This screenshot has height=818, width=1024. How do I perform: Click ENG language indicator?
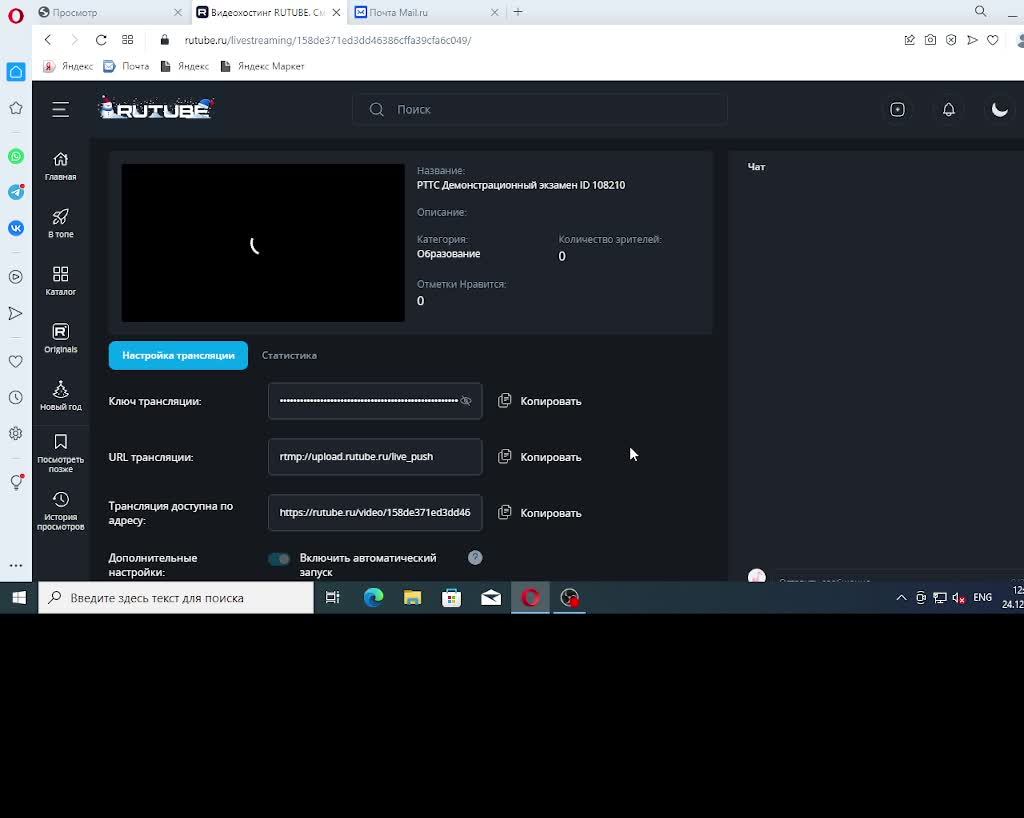[x=982, y=597]
